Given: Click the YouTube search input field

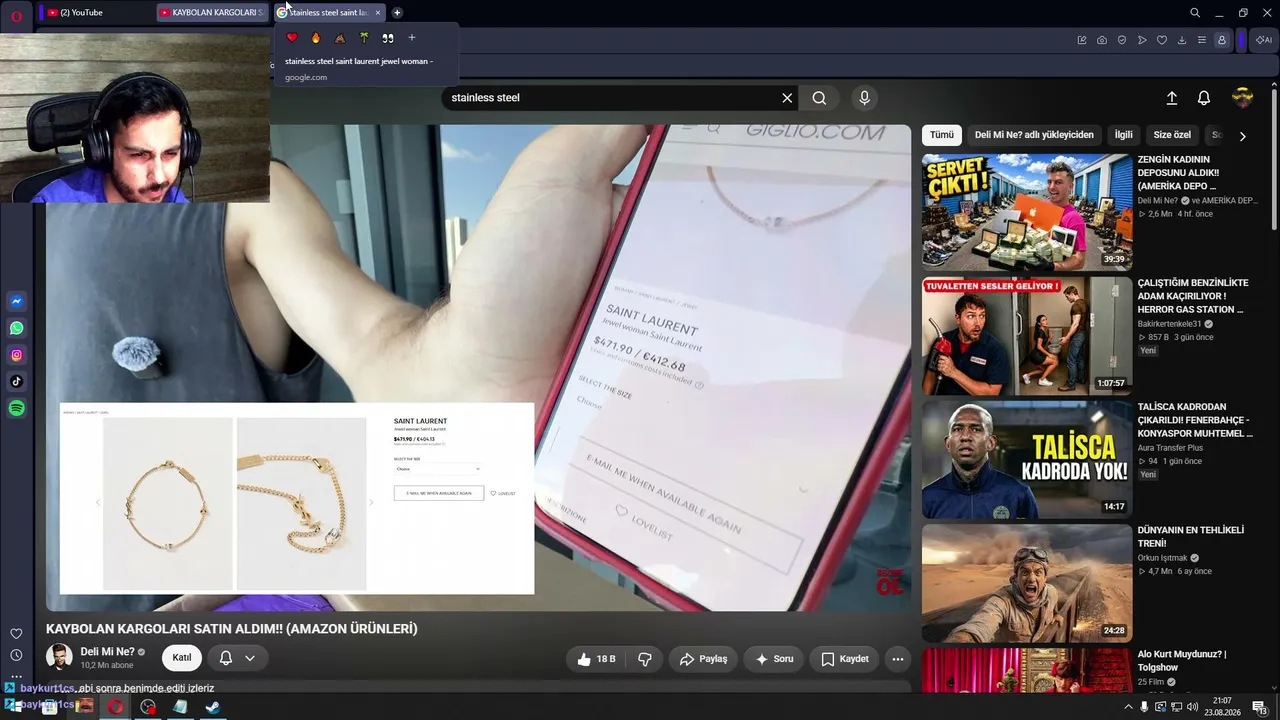Looking at the screenshot, I should [610, 98].
